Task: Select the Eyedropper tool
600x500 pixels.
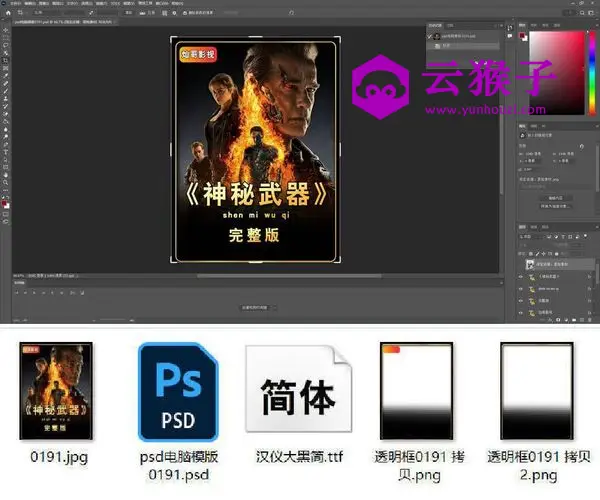Action: pos(6,76)
